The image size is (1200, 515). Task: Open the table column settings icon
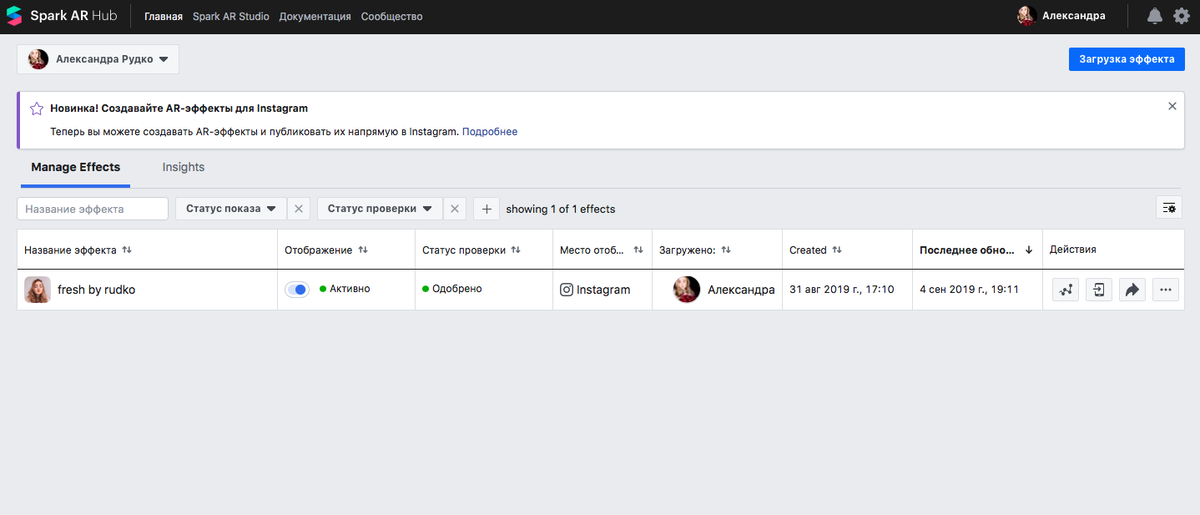pos(1168,207)
